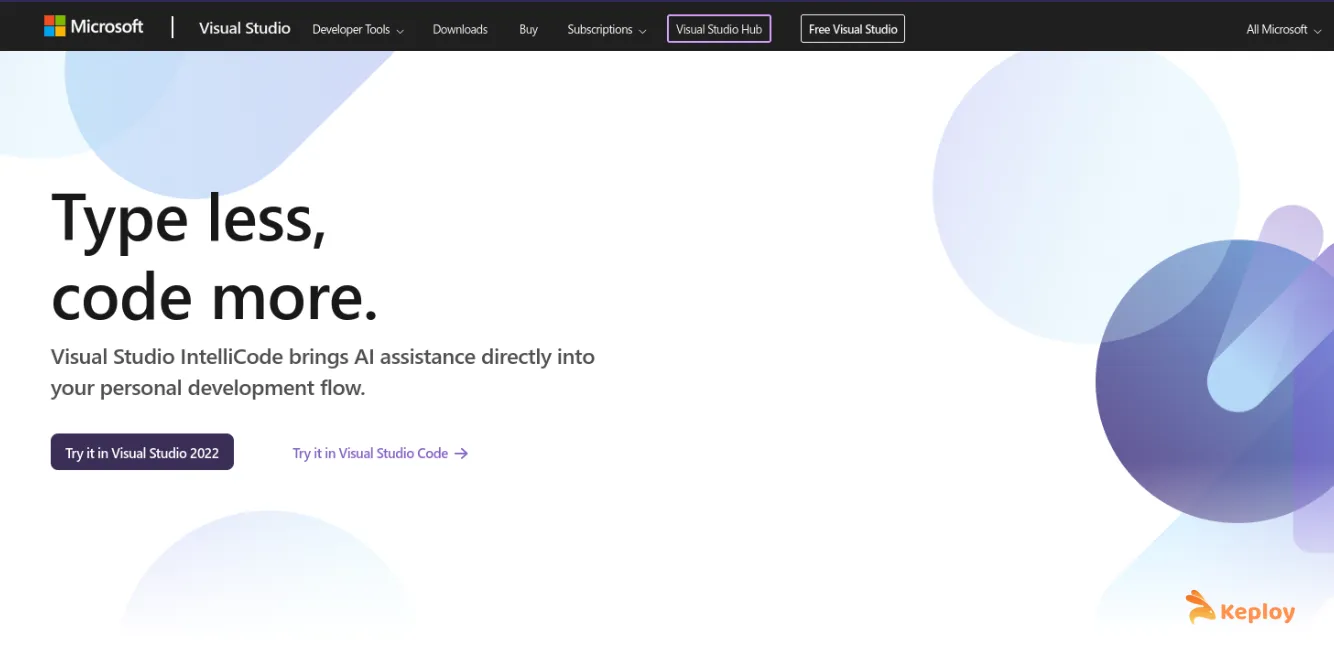The image size is (1334, 666).
Task: Follow Try it in Visual Studio Code link
Action: (380, 453)
